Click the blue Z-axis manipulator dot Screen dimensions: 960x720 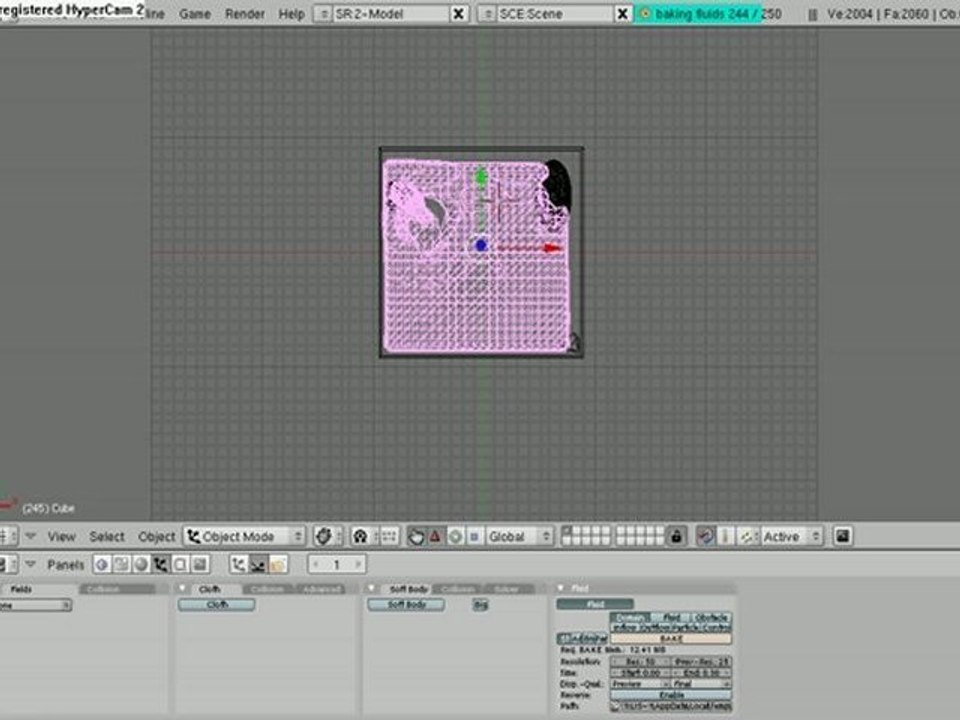[481, 246]
